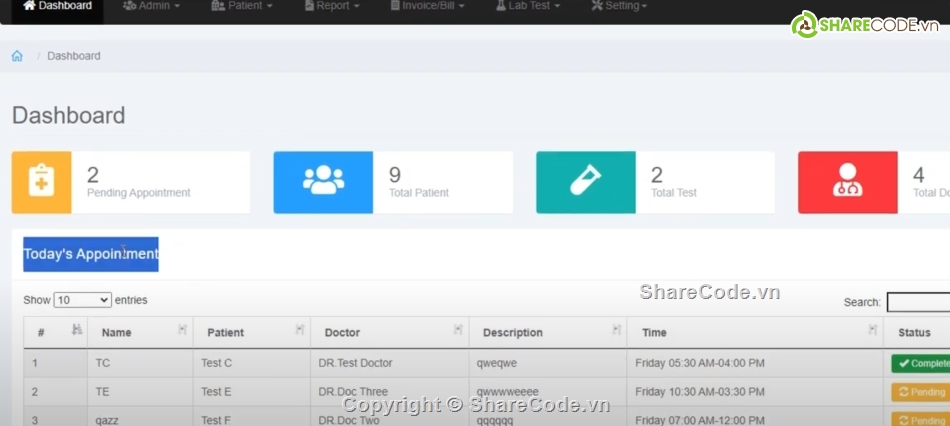
Task: Click the Pending status button for TE
Action: (921, 392)
